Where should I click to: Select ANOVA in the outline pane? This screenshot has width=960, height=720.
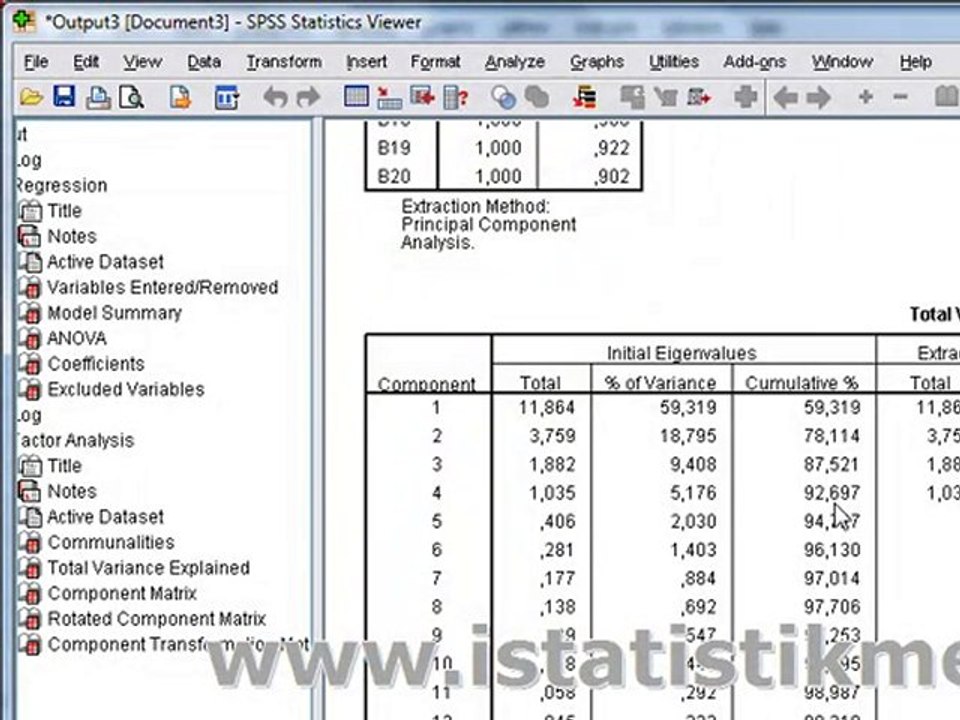tap(77, 338)
